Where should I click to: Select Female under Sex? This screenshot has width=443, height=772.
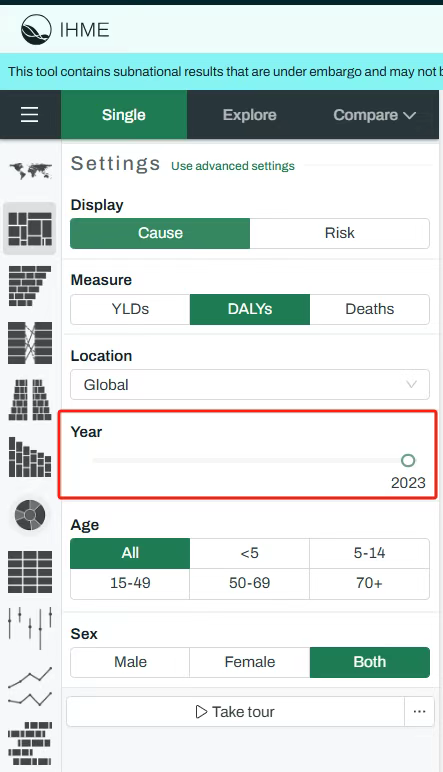250,662
